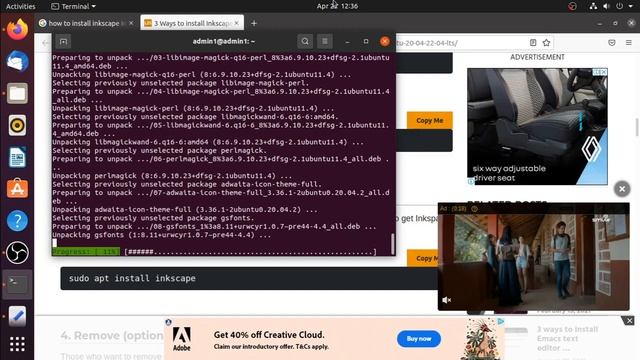
Task: Open Rhythmbox music player icon
Action: coord(17,125)
